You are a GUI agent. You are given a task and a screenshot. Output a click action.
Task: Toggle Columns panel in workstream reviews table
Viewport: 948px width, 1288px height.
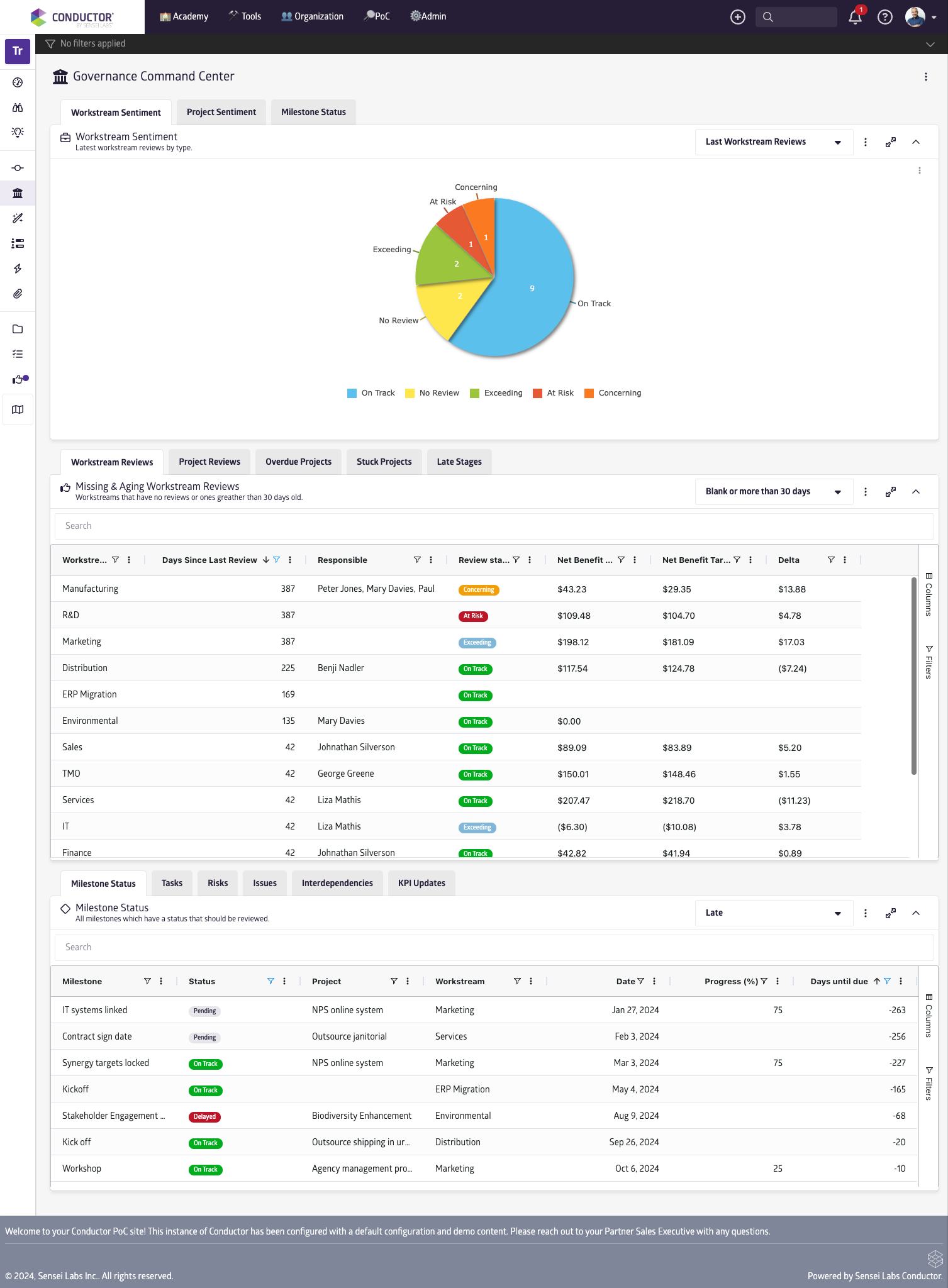(928, 594)
